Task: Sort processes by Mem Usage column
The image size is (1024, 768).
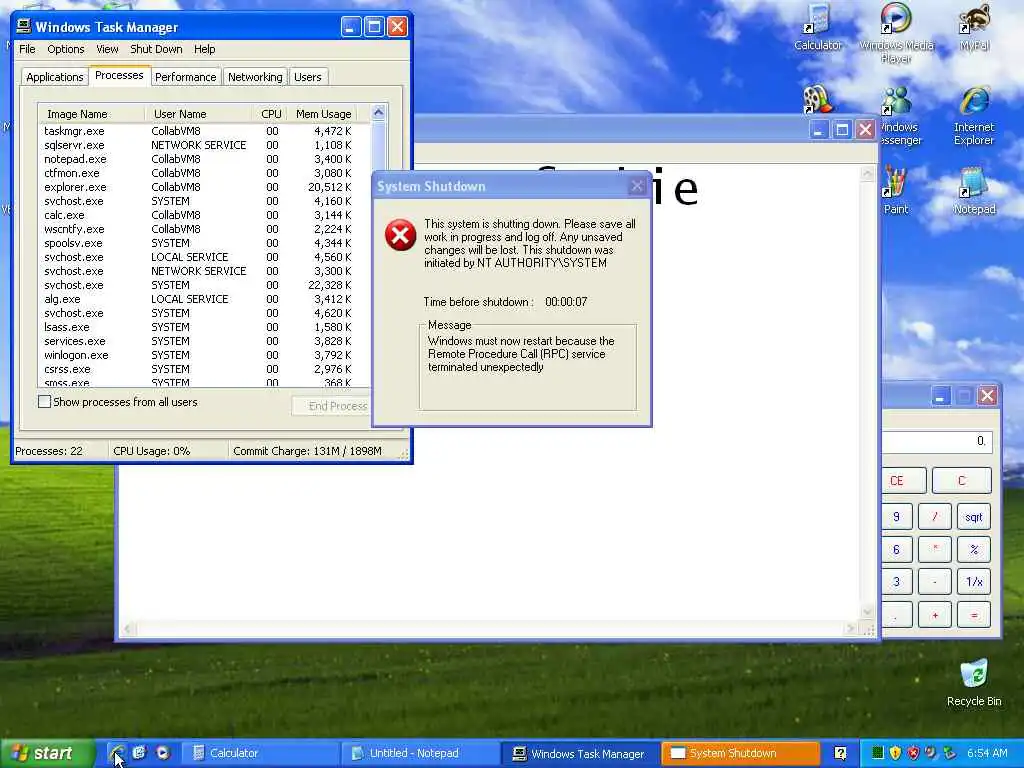Action: pyautogui.click(x=323, y=114)
